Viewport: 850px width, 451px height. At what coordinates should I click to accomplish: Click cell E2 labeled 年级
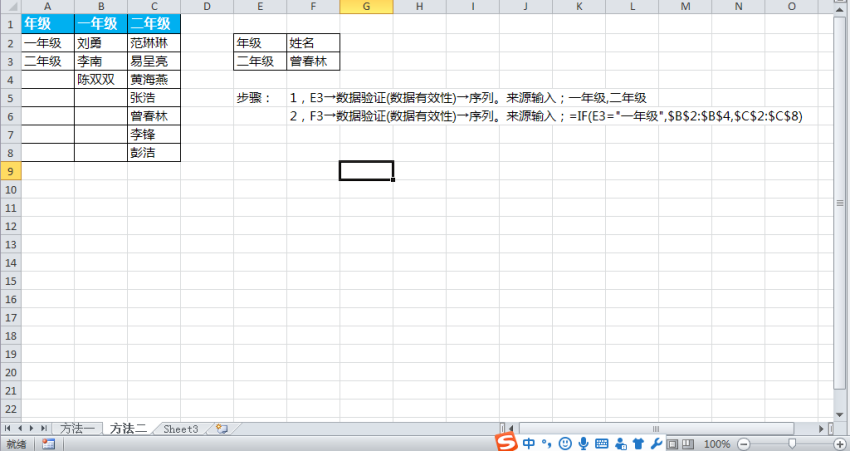click(x=260, y=43)
